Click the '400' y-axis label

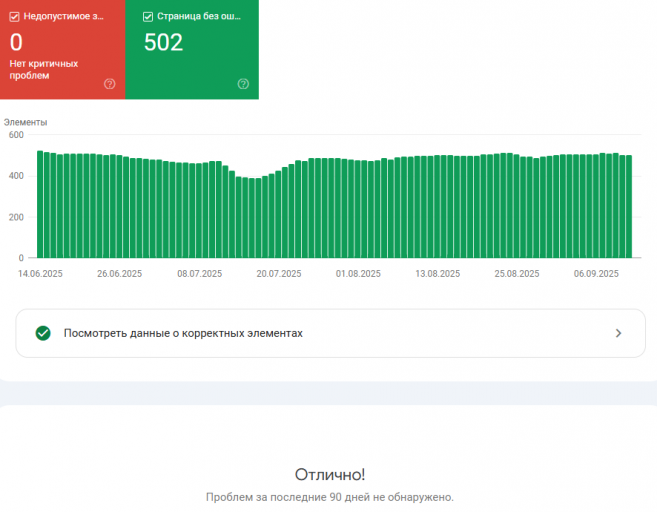(16, 176)
